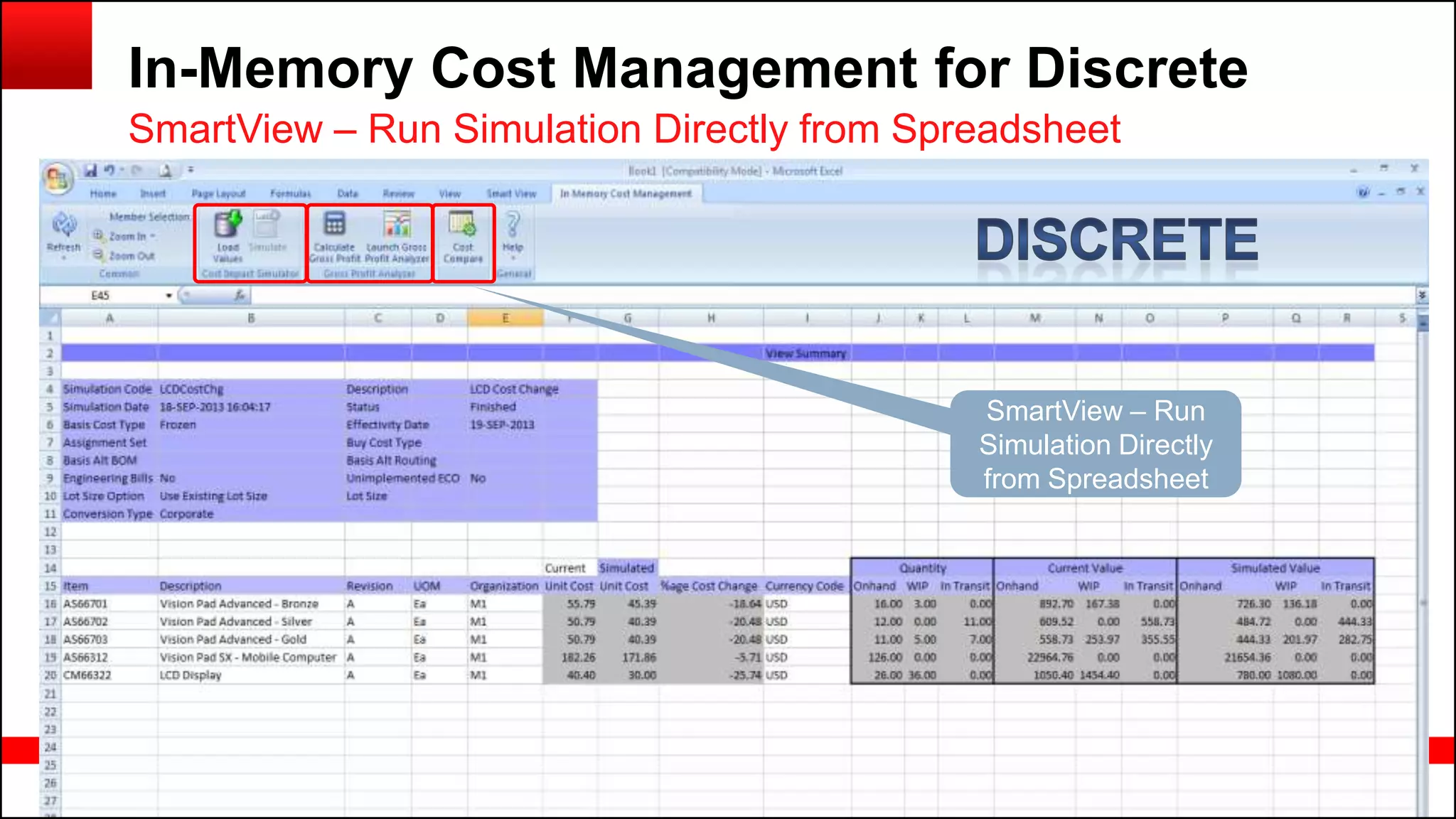Select column E header
This screenshot has width=1456, height=819.
(505, 318)
